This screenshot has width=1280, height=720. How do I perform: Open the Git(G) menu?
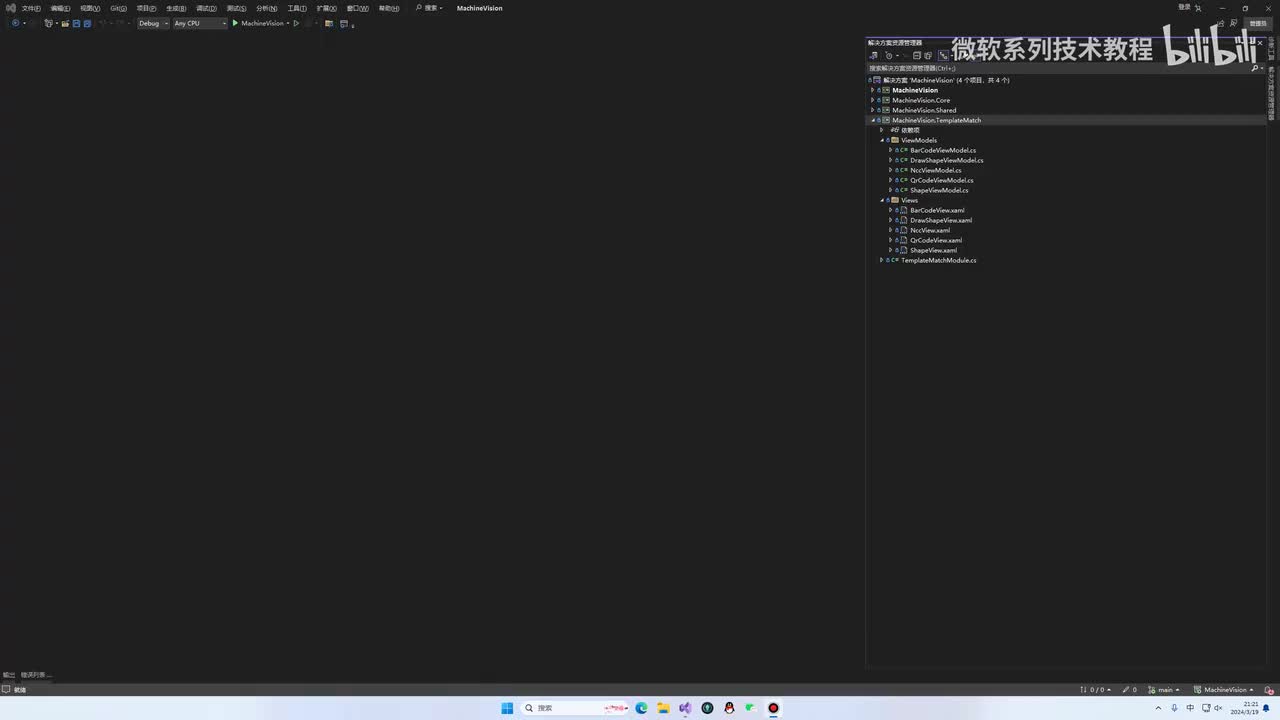118,8
